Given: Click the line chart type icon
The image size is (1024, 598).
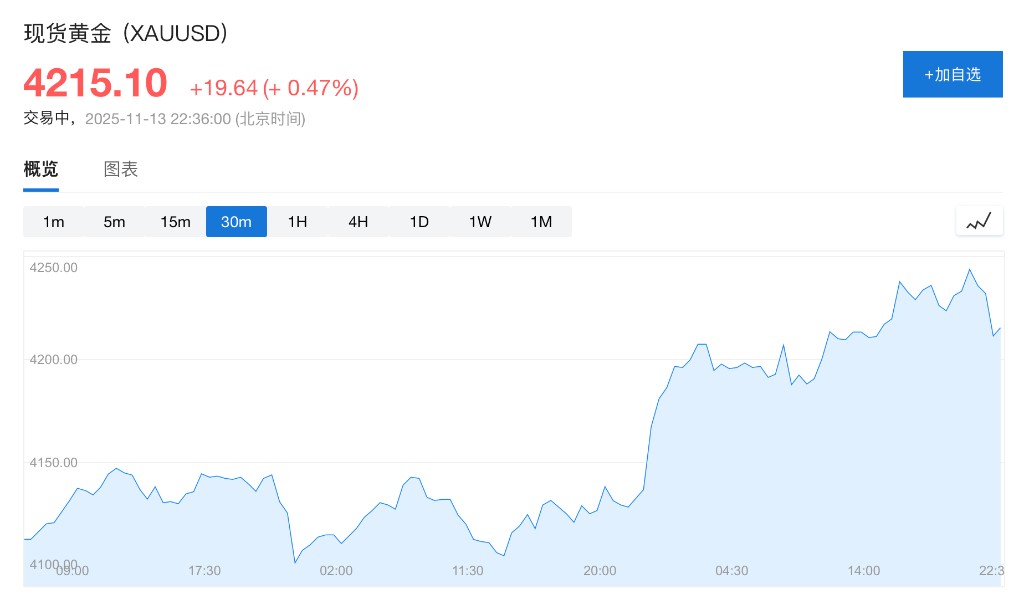Looking at the screenshot, I should click(x=979, y=221).
